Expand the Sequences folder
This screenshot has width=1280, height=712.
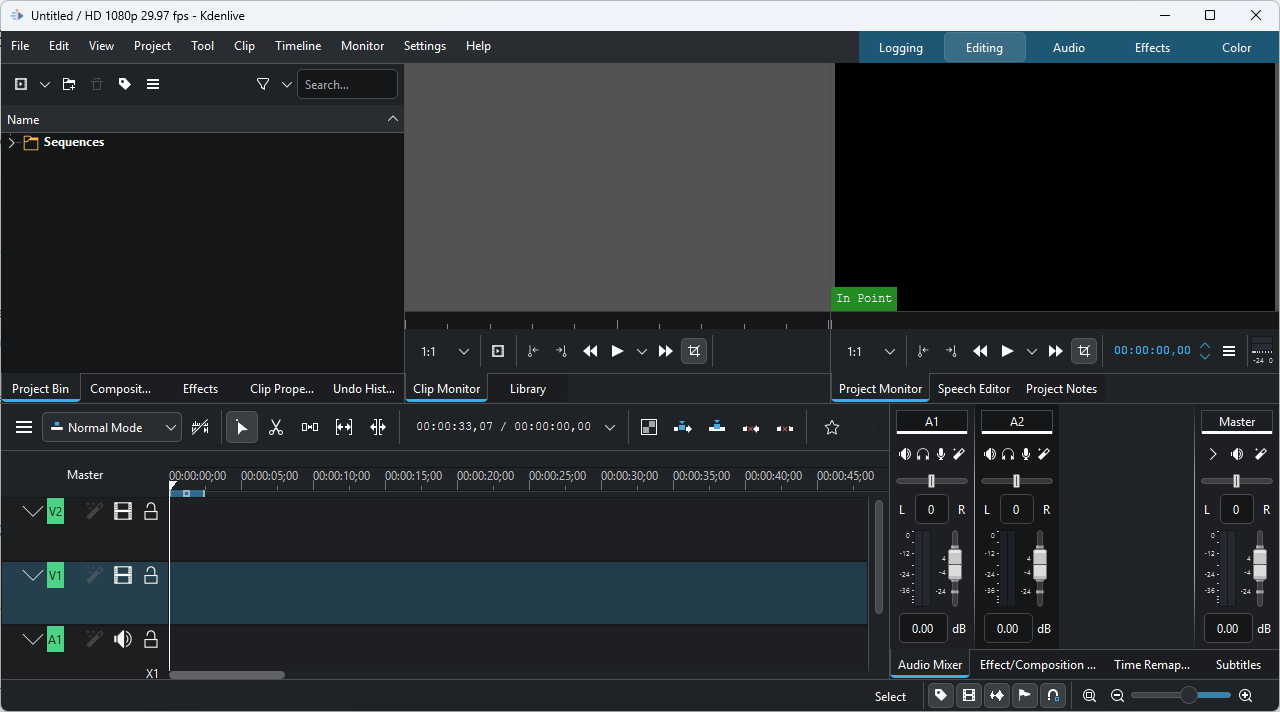[12, 143]
